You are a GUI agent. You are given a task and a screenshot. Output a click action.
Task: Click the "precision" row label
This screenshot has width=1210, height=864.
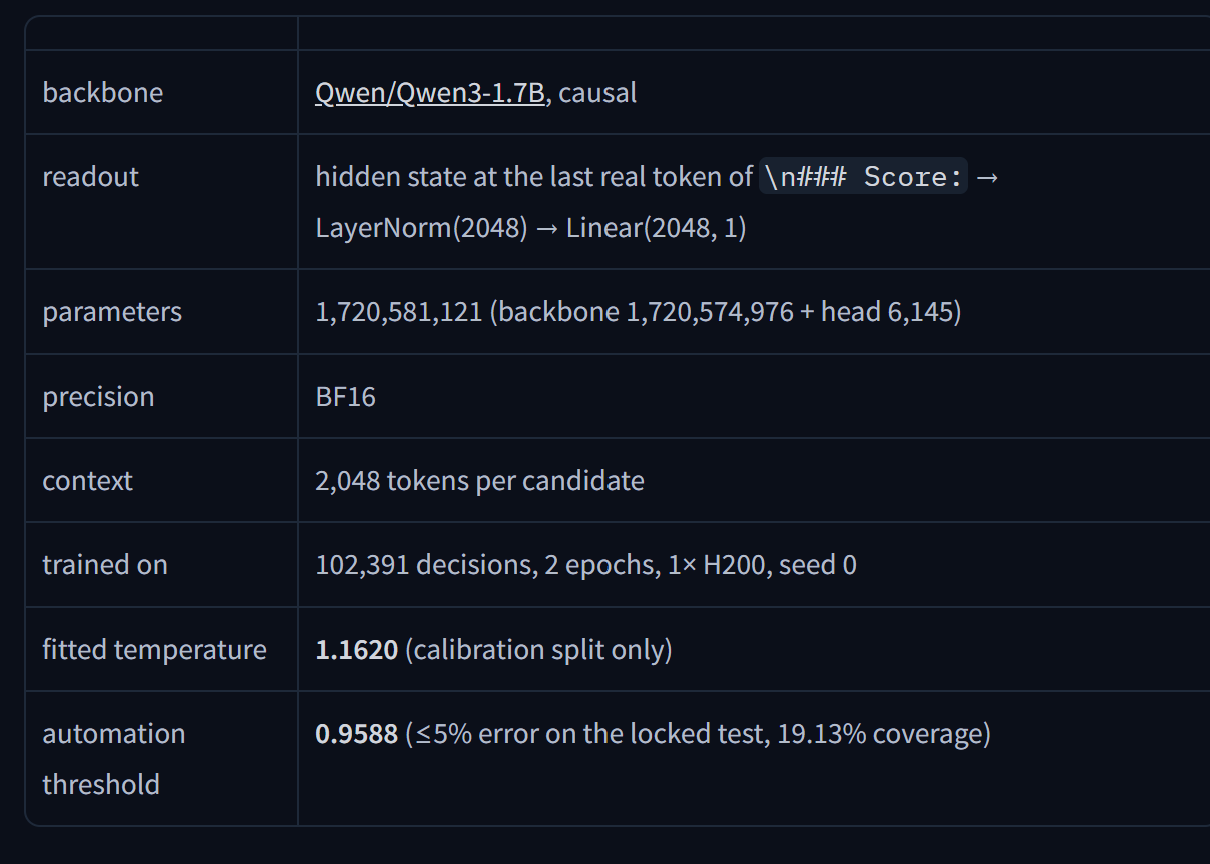click(x=98, y=397)
